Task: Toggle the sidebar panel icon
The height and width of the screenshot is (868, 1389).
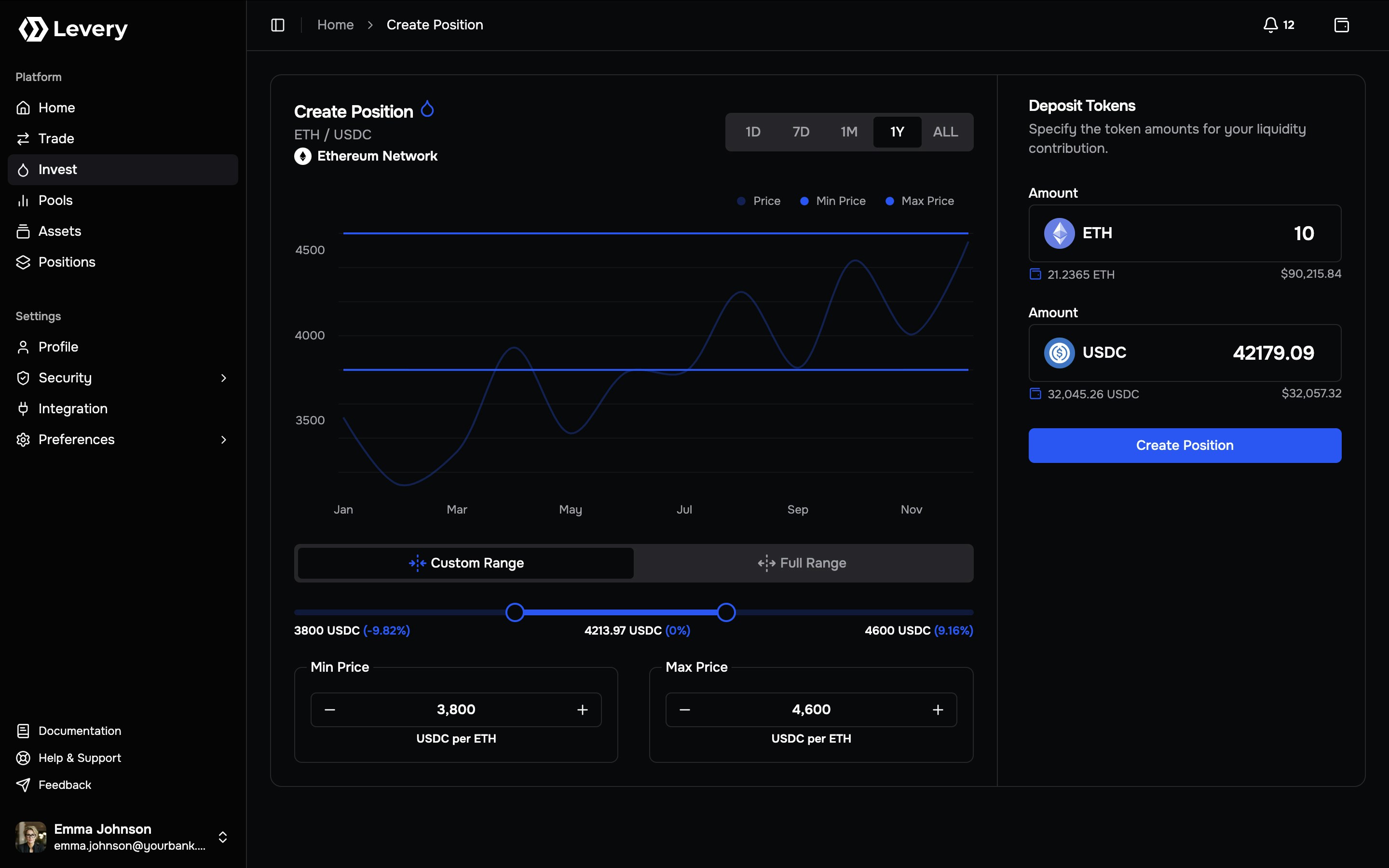Action: pyautogui.click(x=278, y=25)
